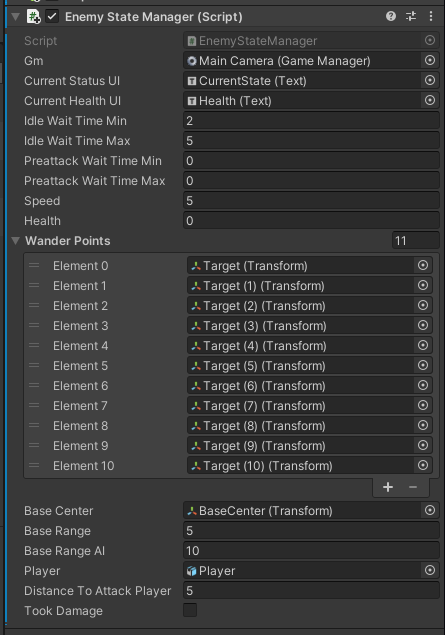
Task: Click the Base Range AI value field
Action: [311, 550]
